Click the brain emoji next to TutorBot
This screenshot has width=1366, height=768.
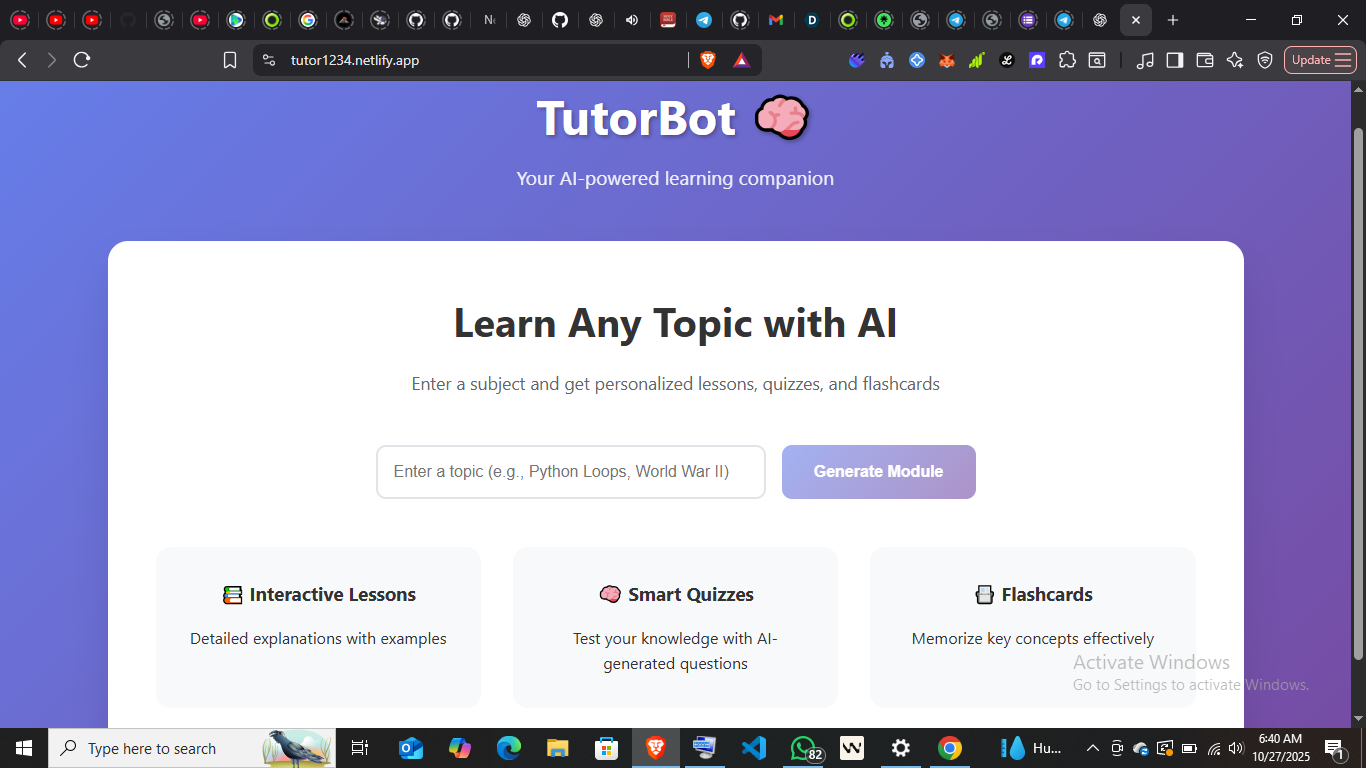781,118
